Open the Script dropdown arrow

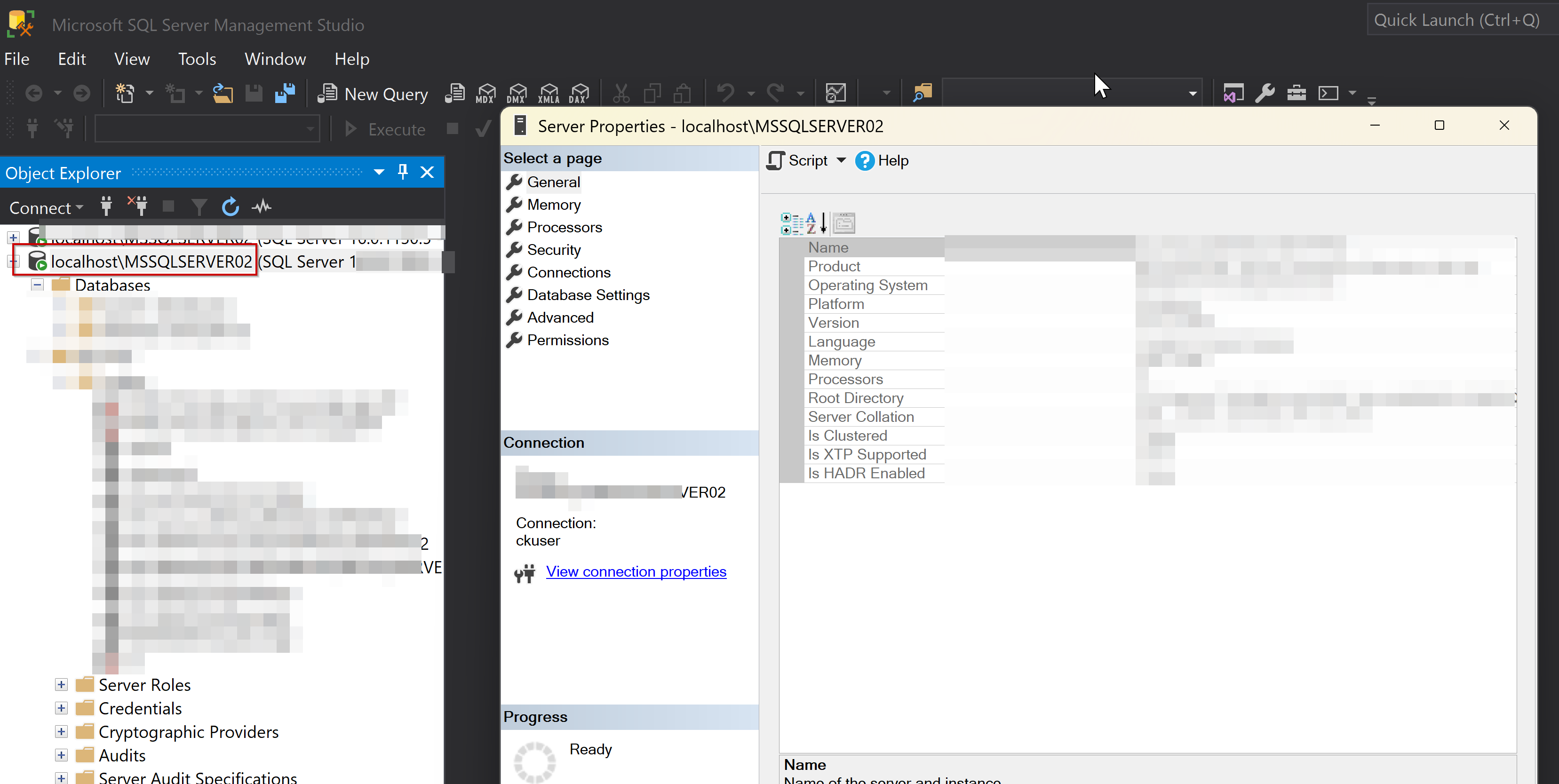[x=841, y=160]
